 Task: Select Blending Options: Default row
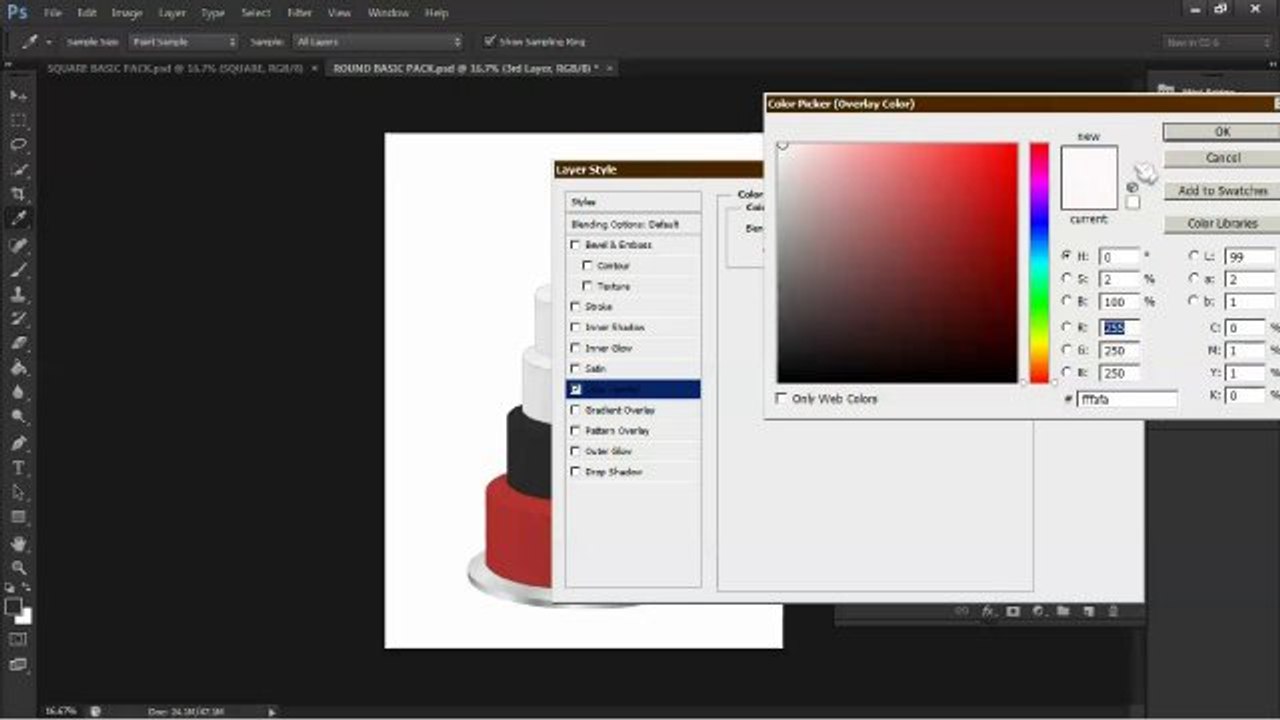point(633,224)
